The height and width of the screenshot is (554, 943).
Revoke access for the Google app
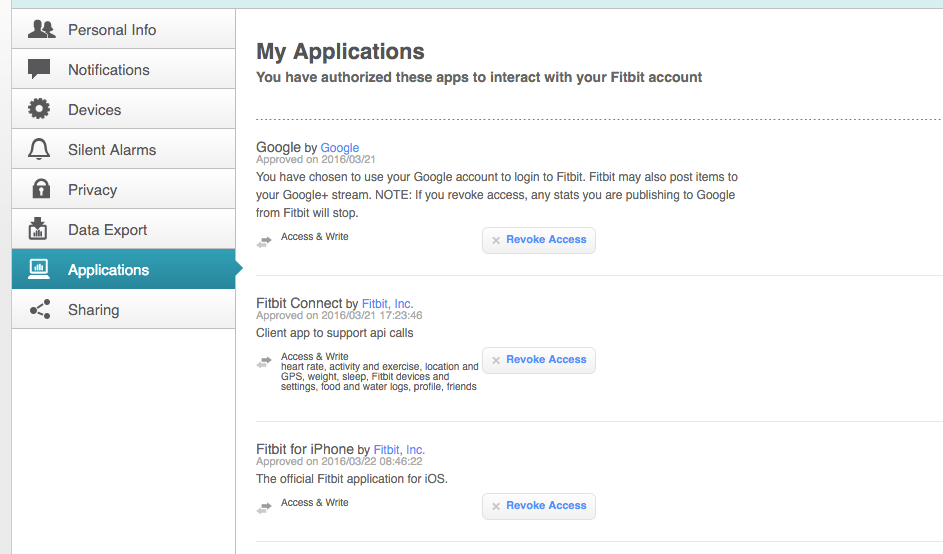[x=539, y=240]
